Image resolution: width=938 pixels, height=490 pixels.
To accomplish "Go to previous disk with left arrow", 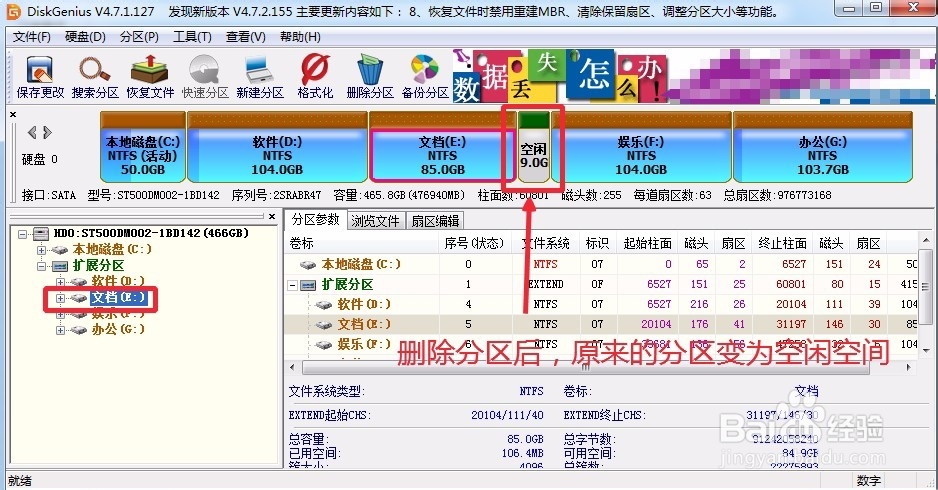I will tap(32, 132).
